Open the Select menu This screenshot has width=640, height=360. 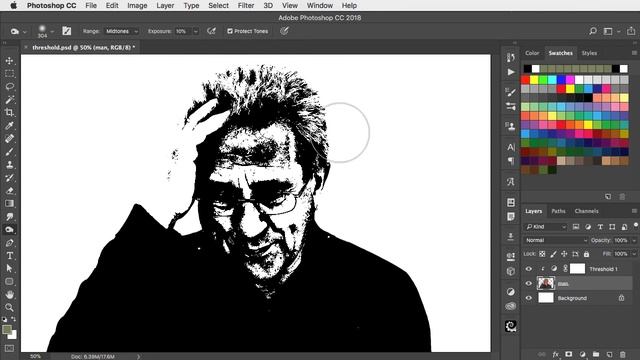pyautogui.click(x=218, y=6)
